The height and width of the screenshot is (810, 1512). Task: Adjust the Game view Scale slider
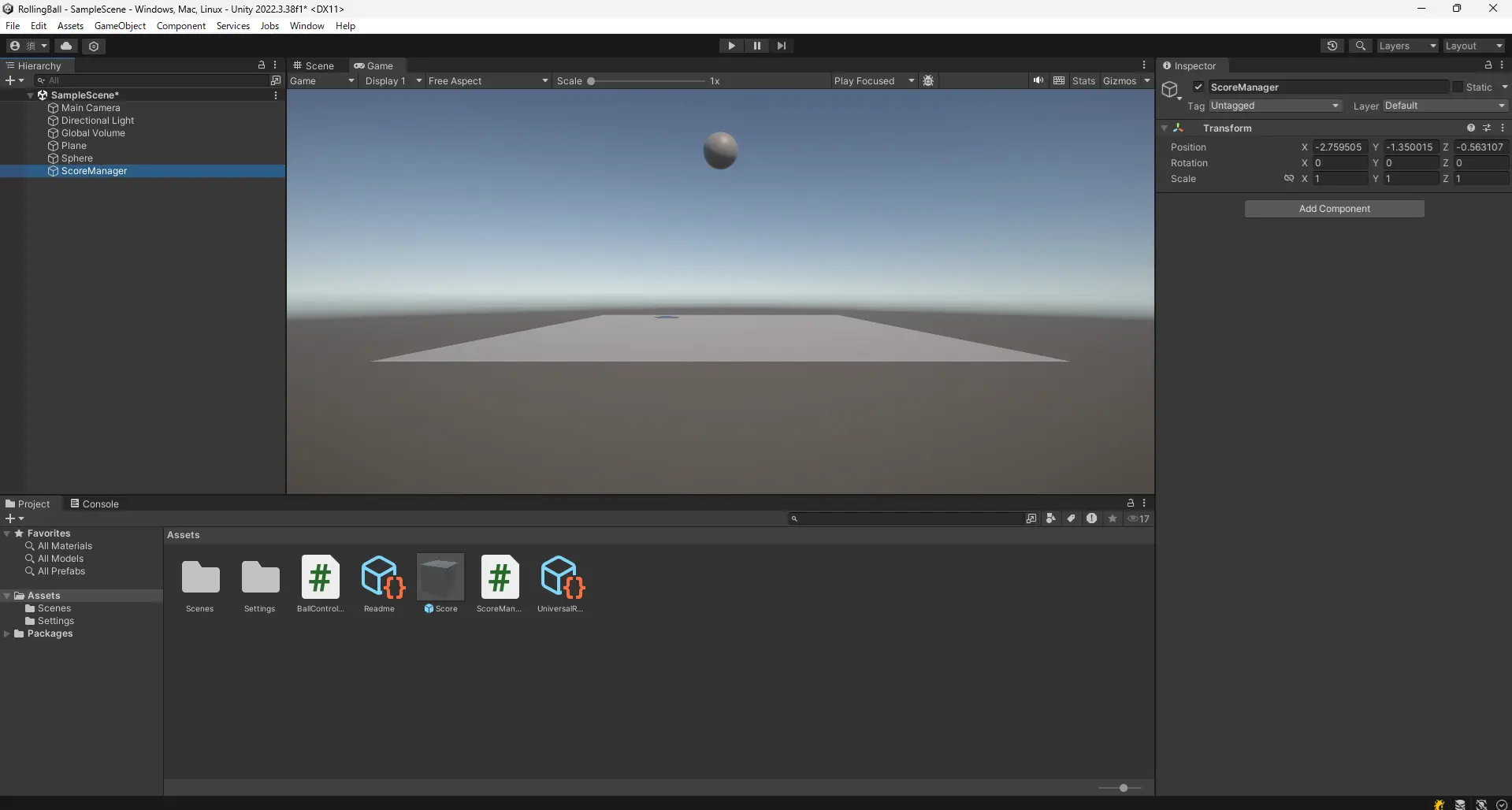pos(593,80)
